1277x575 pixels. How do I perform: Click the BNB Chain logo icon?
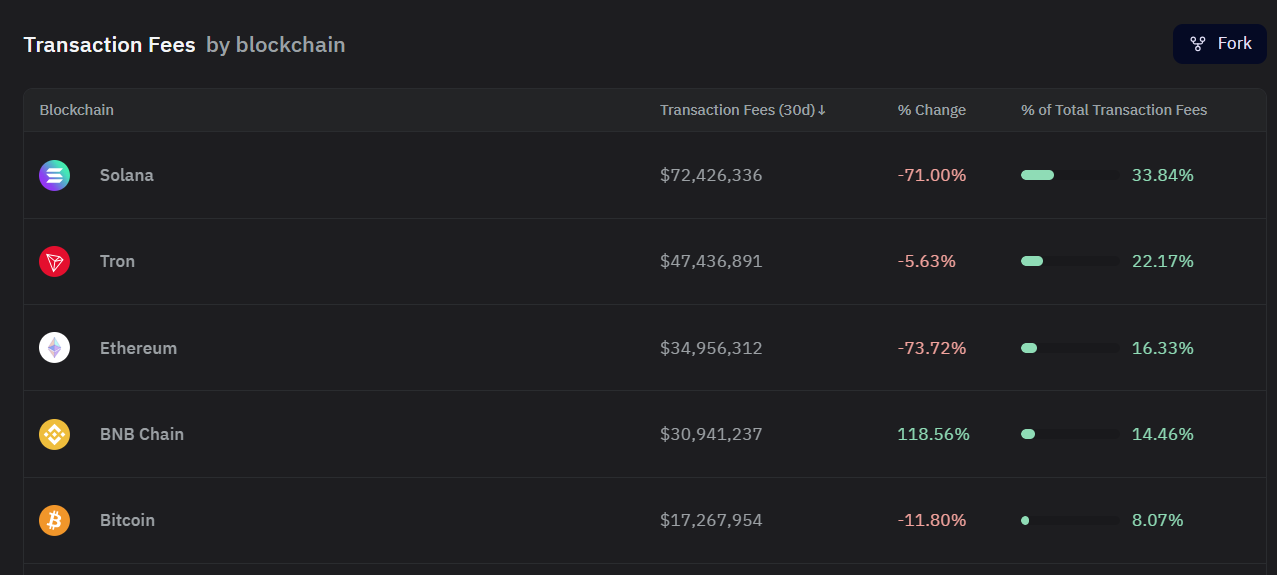pyautogui.click(x=54, y=434)
